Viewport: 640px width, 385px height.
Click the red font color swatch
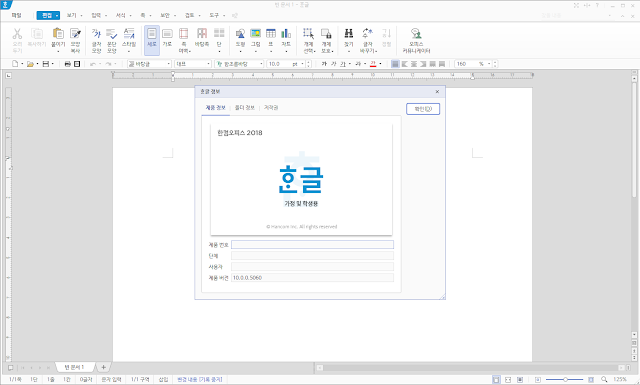point(373,64)
